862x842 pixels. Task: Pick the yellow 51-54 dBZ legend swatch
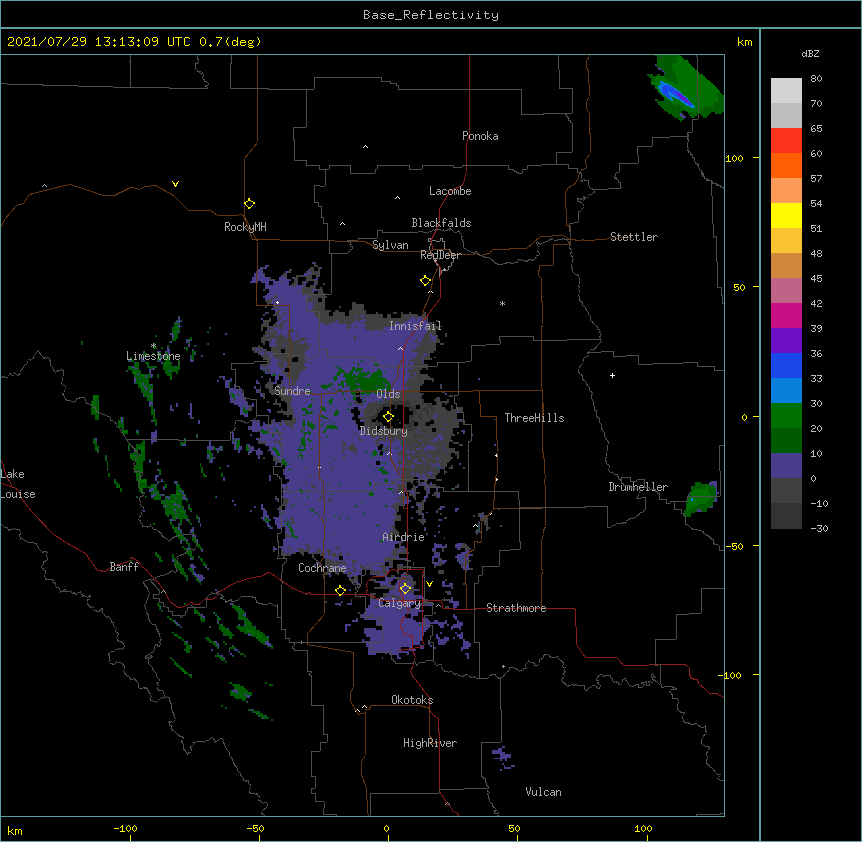786,215
